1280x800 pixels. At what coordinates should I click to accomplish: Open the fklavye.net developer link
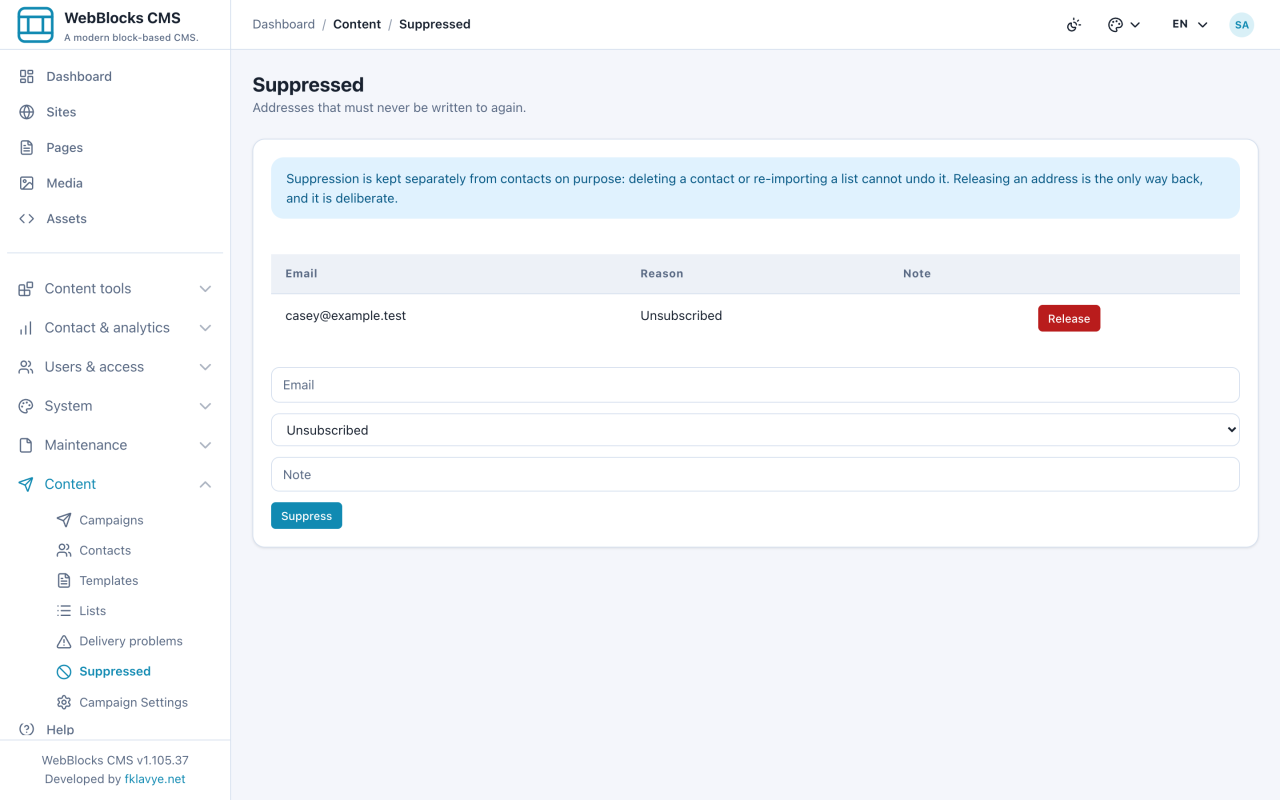[x=155, y=779]
